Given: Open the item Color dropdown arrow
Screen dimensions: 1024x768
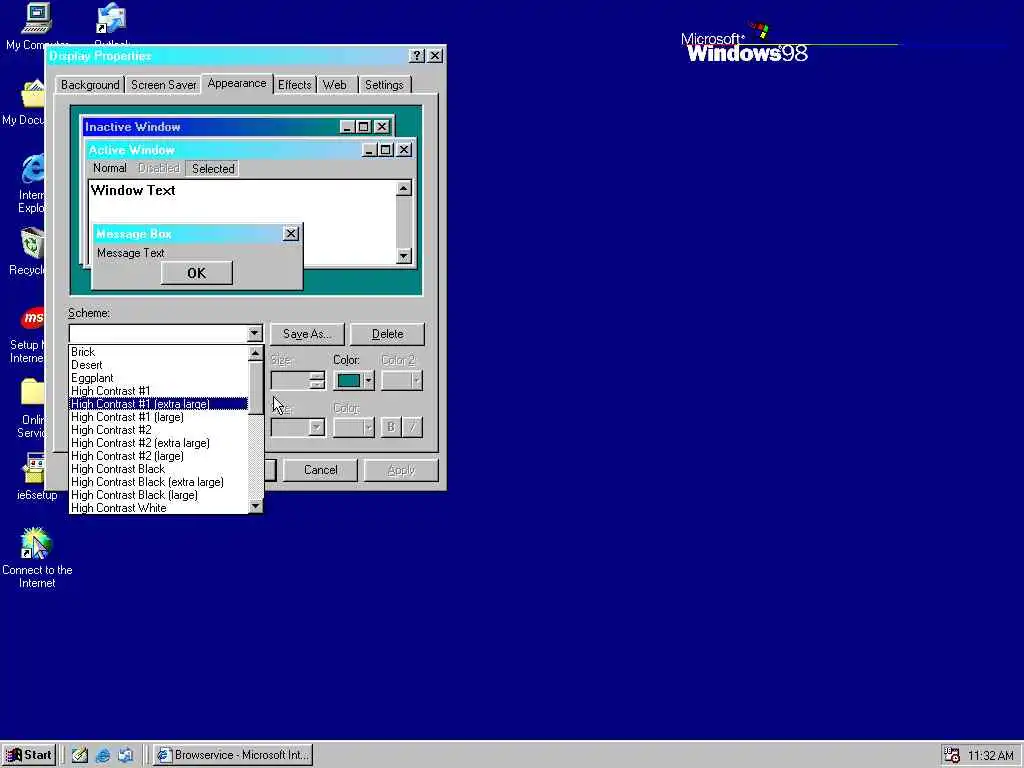Looking at the screenshot, I should (368, 381).
